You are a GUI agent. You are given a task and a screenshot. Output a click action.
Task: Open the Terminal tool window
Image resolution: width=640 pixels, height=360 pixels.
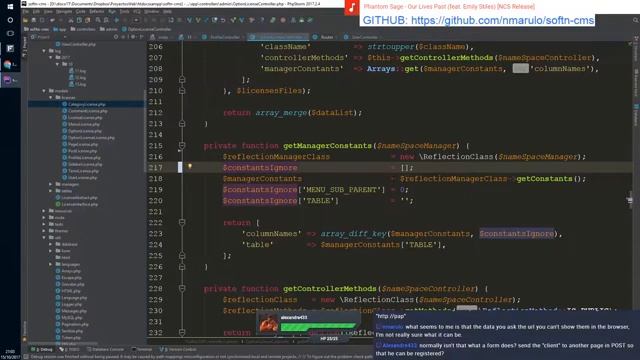142,349
